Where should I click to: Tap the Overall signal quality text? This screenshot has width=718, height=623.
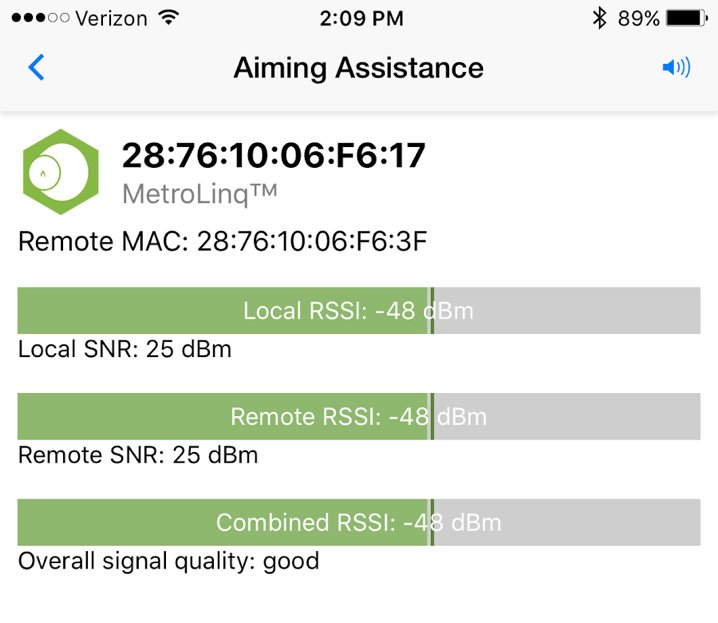169,561
